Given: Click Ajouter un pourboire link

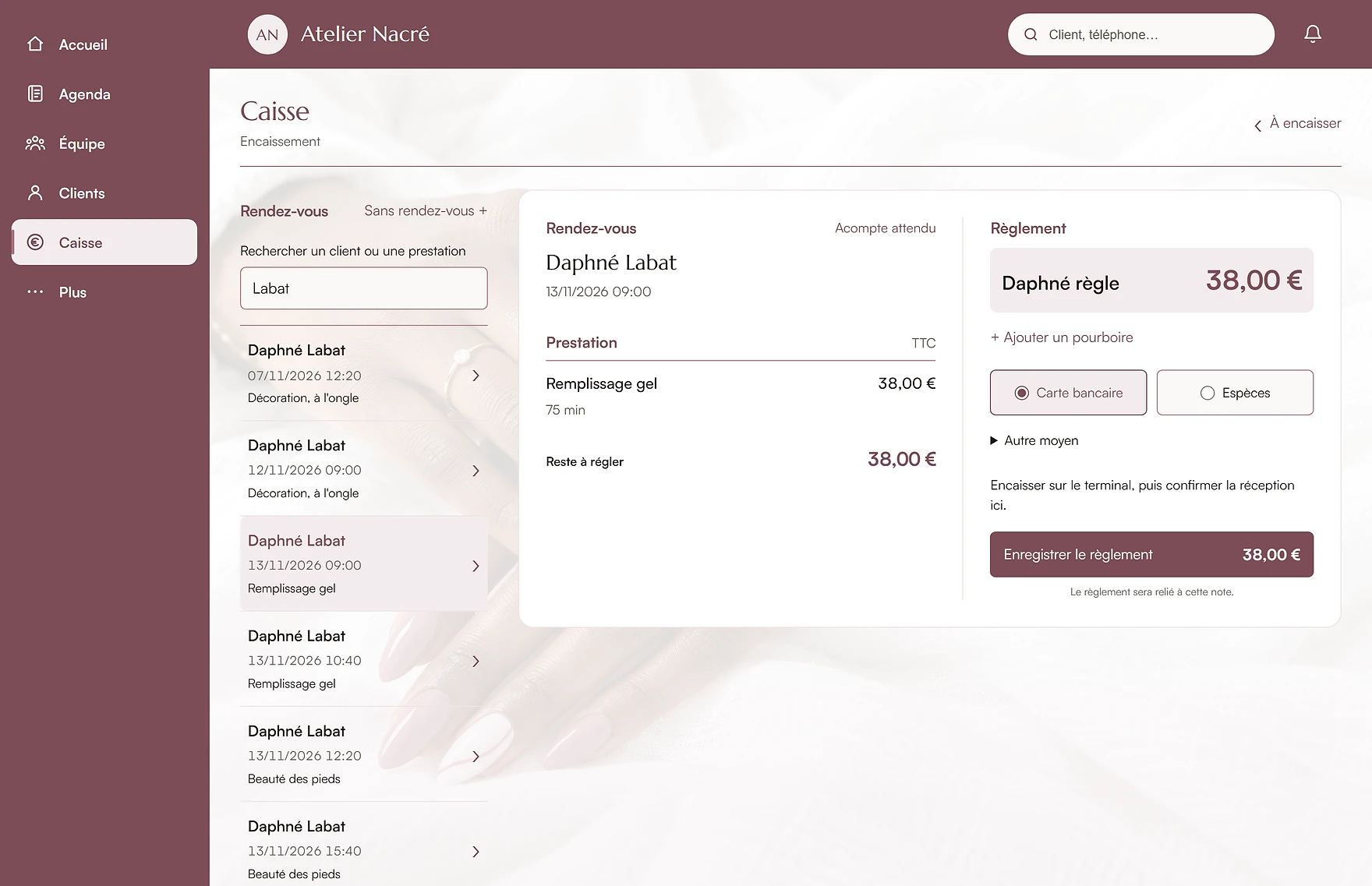Looking at the screenshot, I should click(1062, 337).
